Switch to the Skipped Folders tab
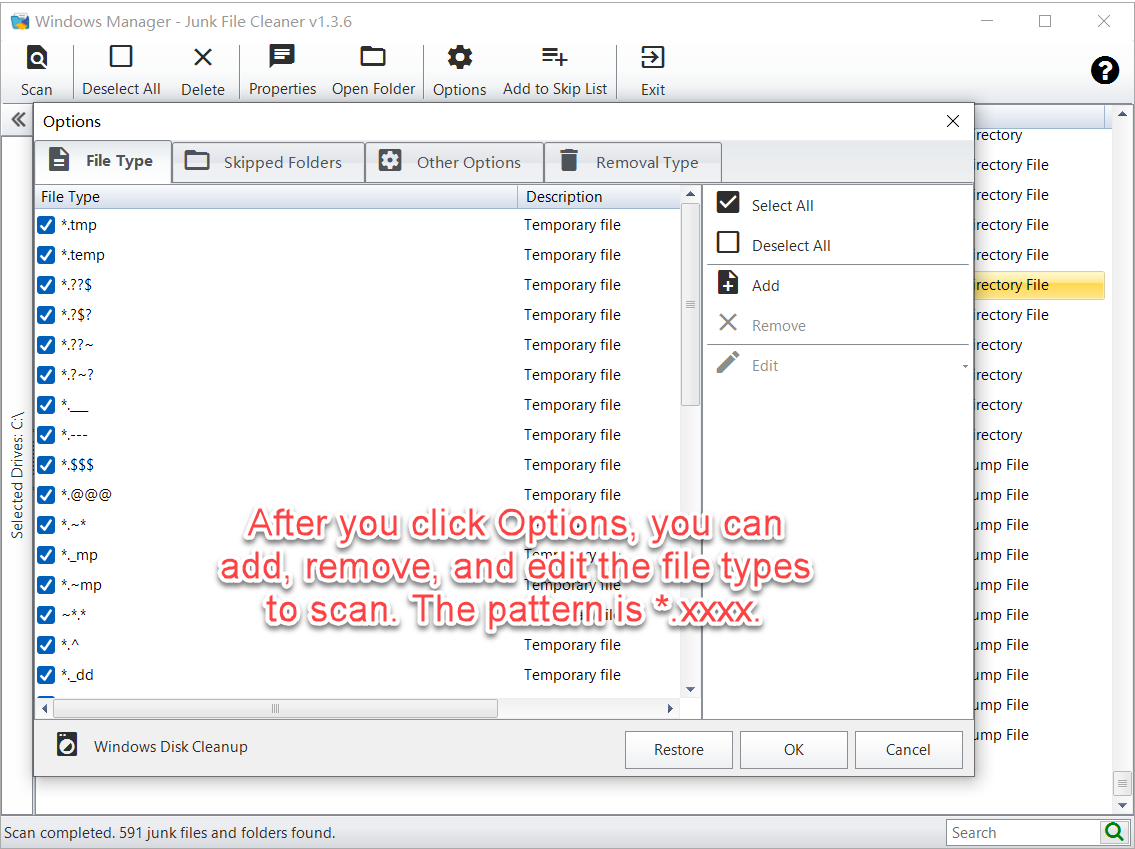Screen dimensions: 1135x849 [x=268, y=162]
